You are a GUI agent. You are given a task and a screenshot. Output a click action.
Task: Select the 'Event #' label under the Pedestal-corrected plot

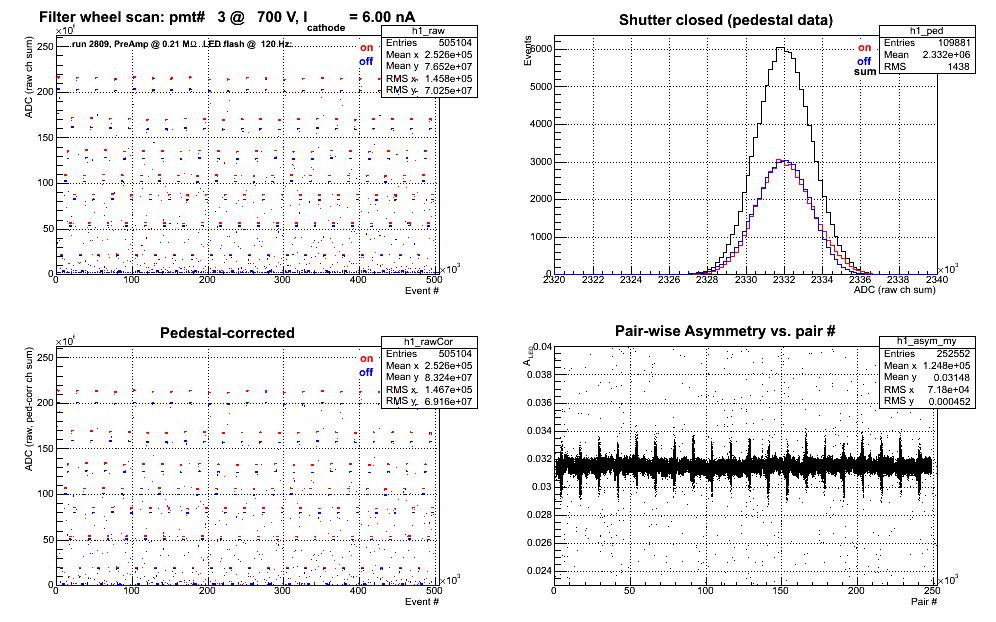pos(422,601)
